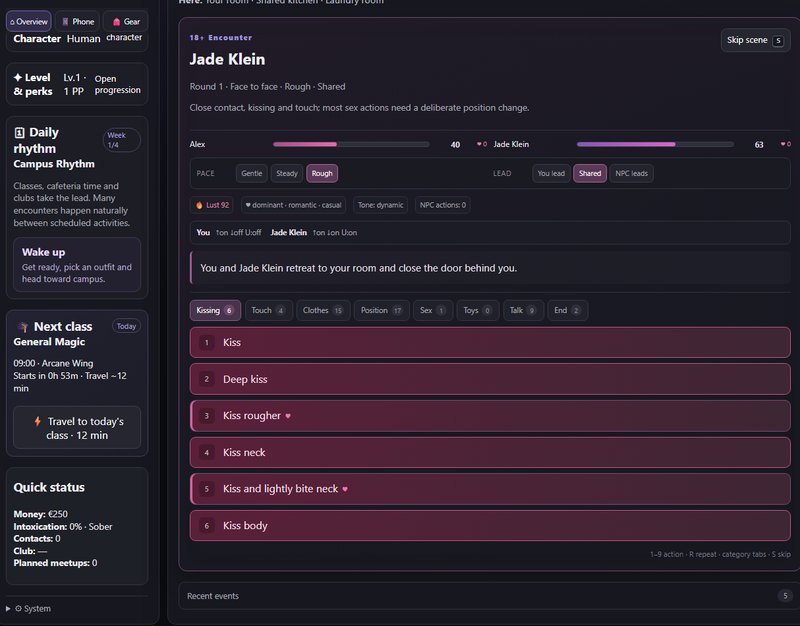Click the Campus Rhythm subtitle
Viewport: 800px width, 626px height.
[x=54, y=164]
